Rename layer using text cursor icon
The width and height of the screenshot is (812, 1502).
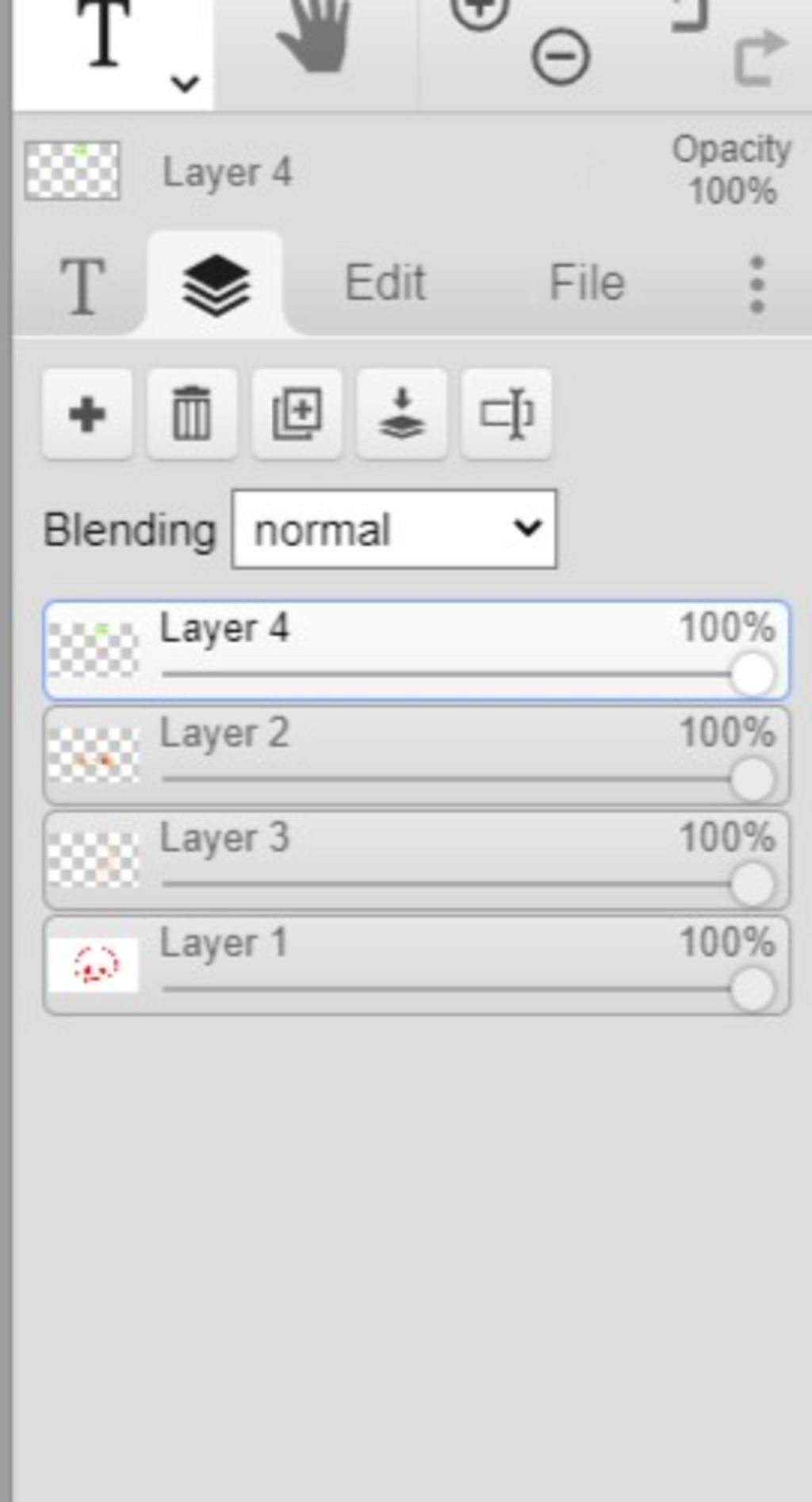pyautogui.click(x=506, y=413)
